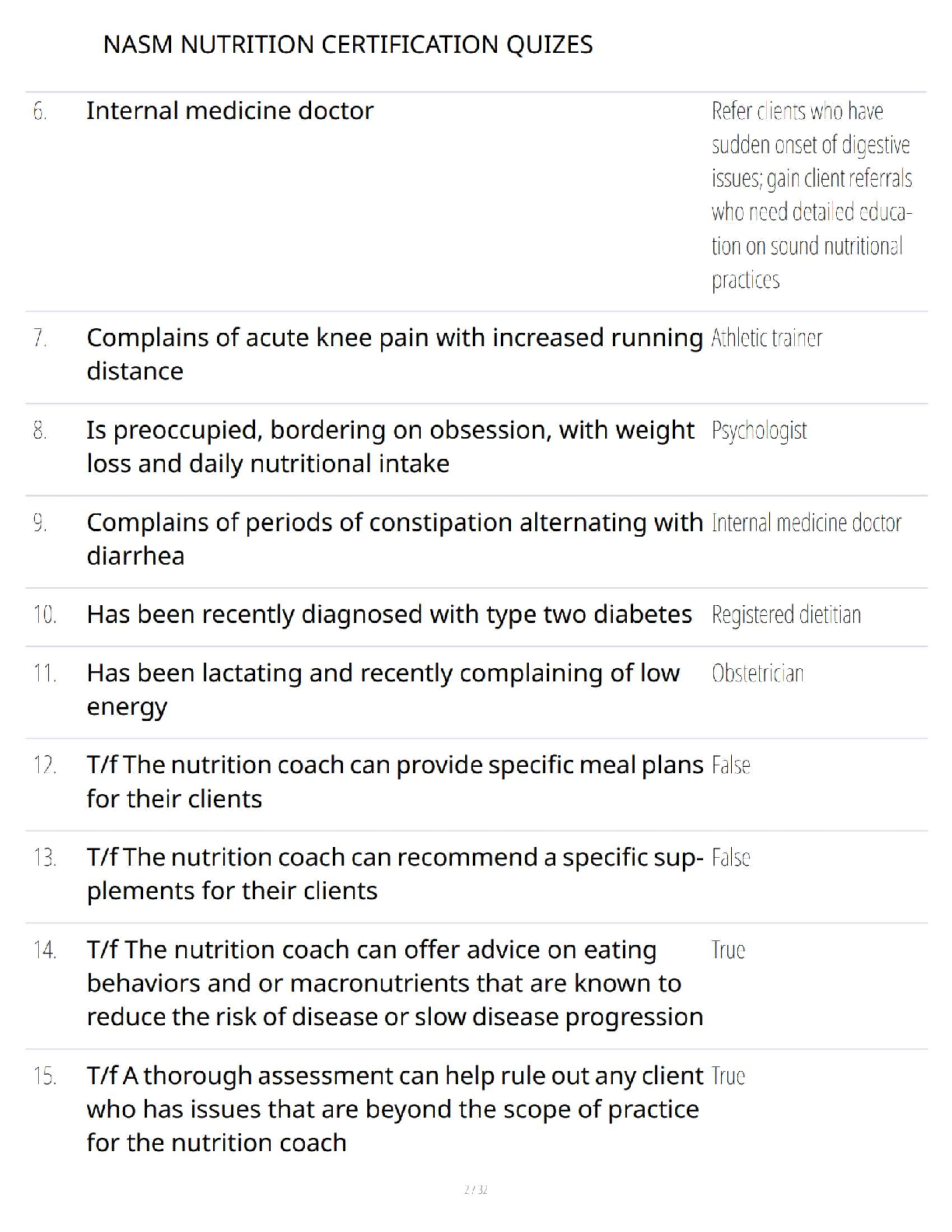The width and height of the screenshot is (952, 1232).
Task: Click the 'offer advice on eating behaviors' question
Action: tap(394, 983)
